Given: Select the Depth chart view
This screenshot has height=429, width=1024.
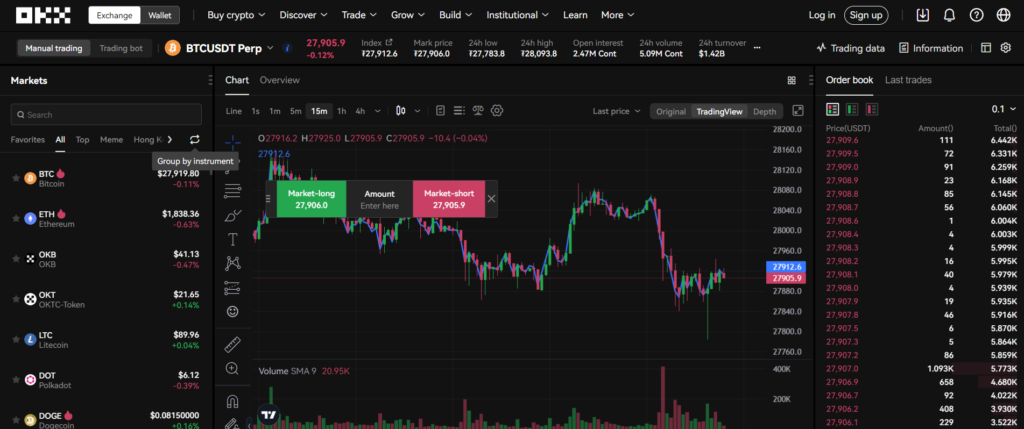Looking at the screenshot, I should click(765, 111).
